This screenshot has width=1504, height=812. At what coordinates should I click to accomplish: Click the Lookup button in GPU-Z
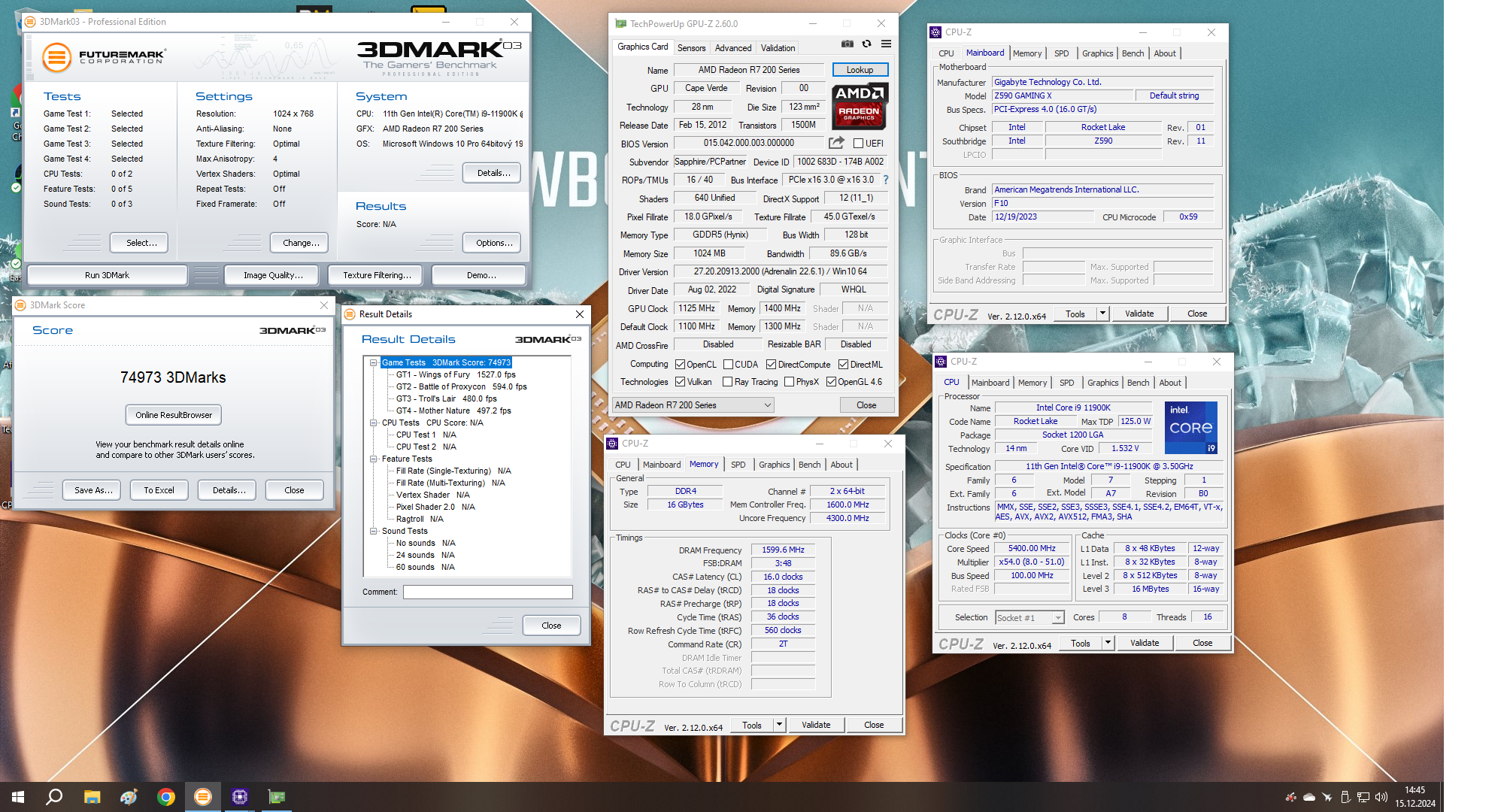pos(860,70)
